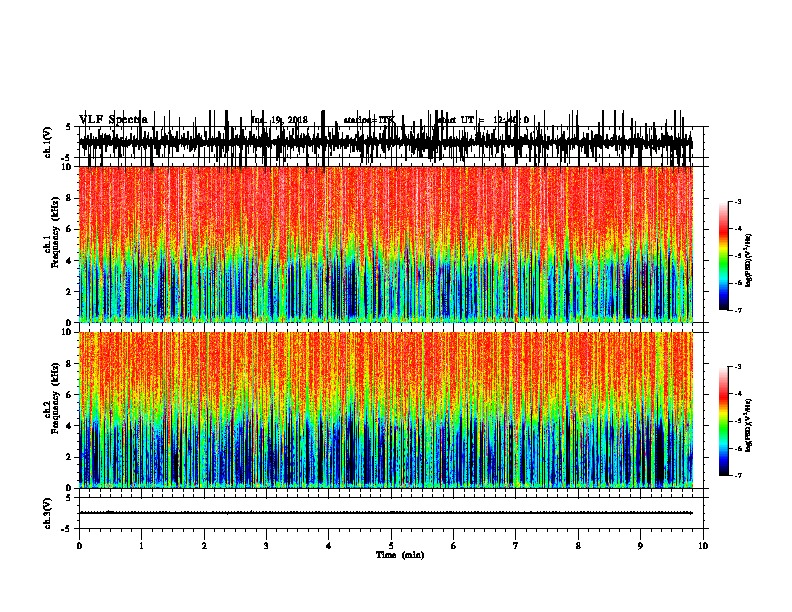Click the Time (min) axis label

(x=400, y=555)
